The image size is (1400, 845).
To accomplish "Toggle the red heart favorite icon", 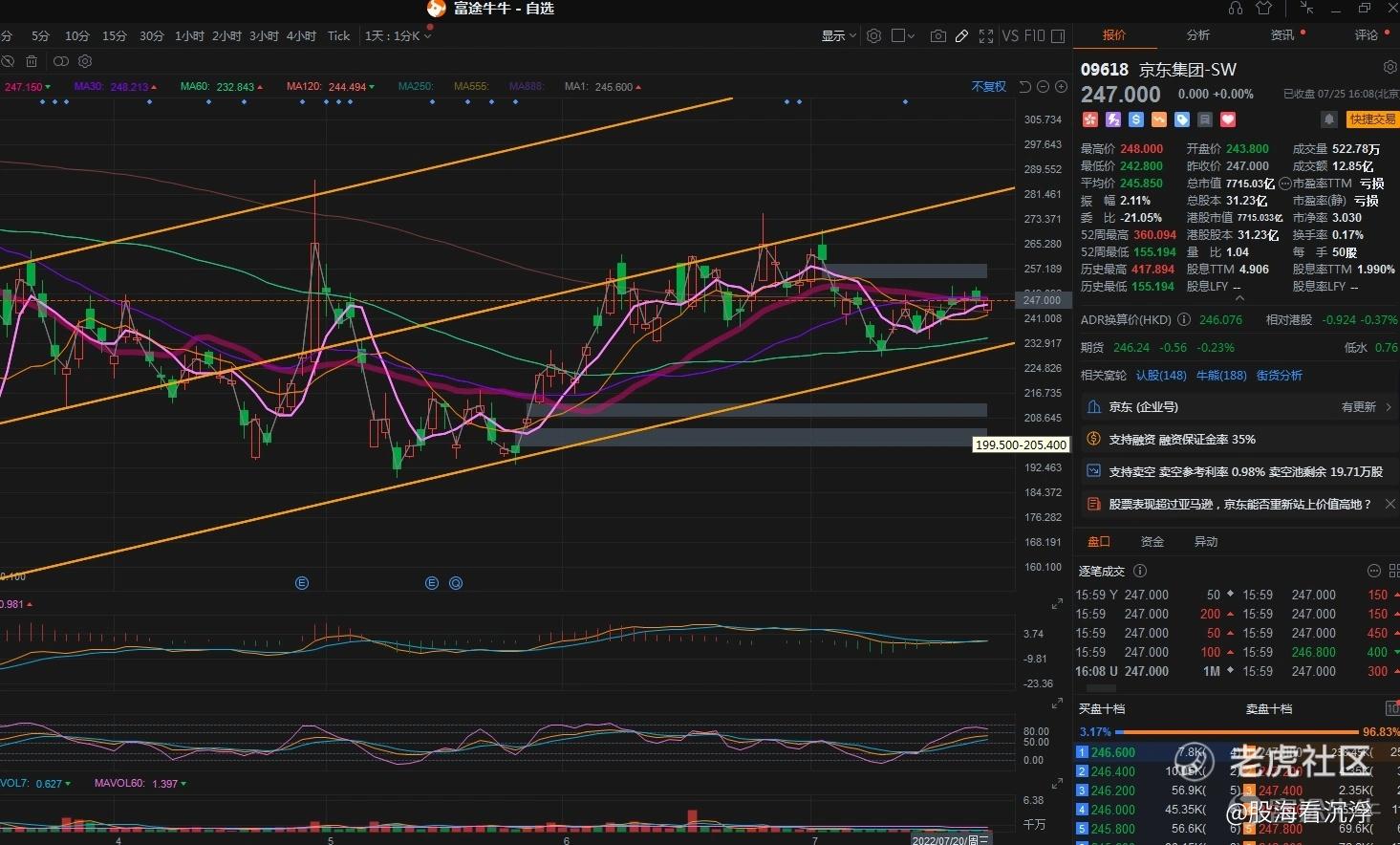I will 1228,119.
